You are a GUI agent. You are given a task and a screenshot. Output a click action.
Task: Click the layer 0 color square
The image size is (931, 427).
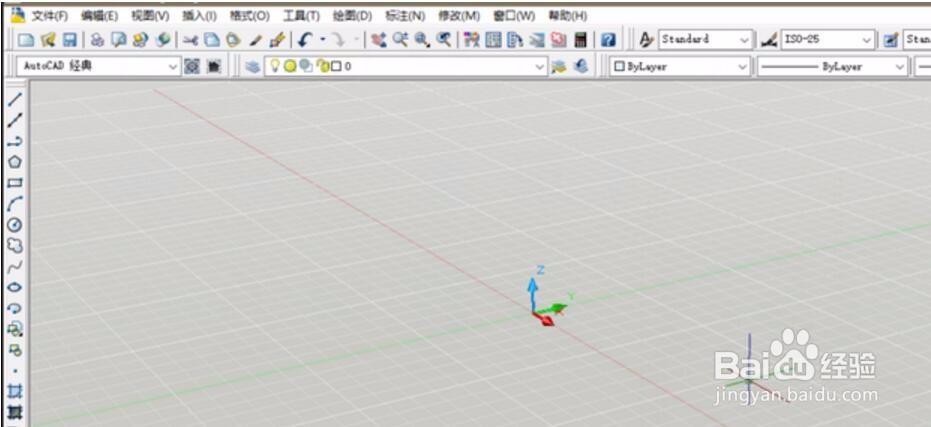pyautogui.click(x=336, y=67)
